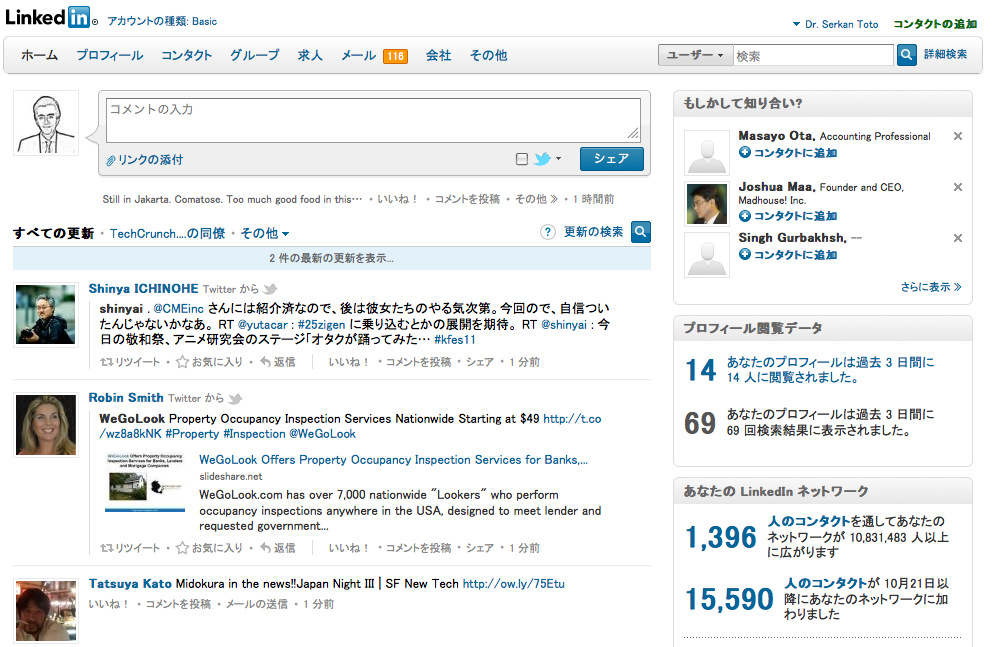Open 求人 menu
The height and width of the screenshot is (647, 992).
pyautogui.click(x=310, y=56)
